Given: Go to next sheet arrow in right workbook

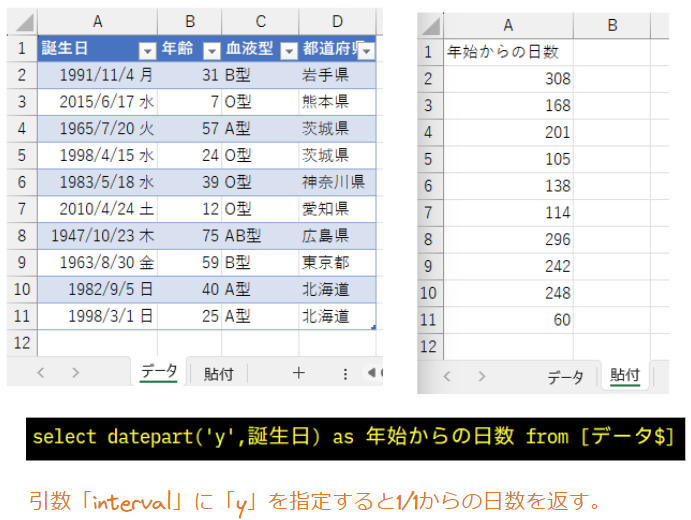Looking at the screenshot, I should coord(482,376).
